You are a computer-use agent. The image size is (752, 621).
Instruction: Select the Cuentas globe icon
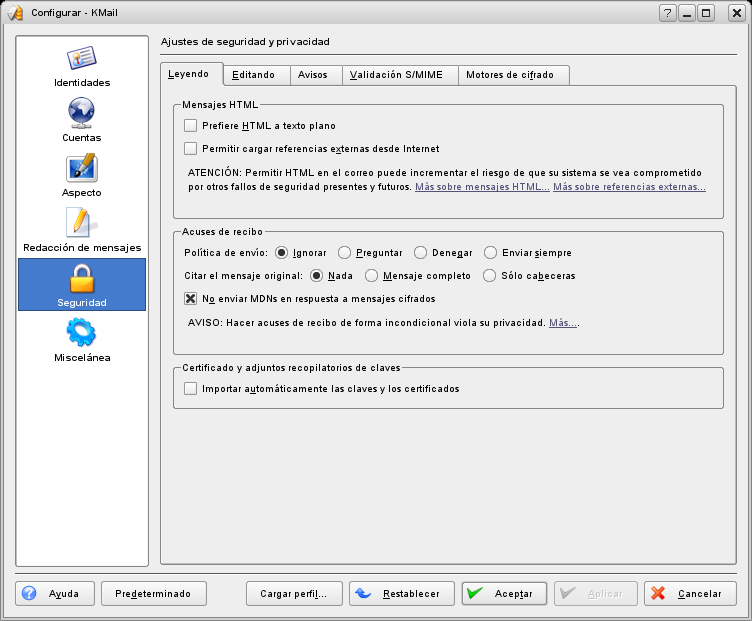[x=81, y=112]
